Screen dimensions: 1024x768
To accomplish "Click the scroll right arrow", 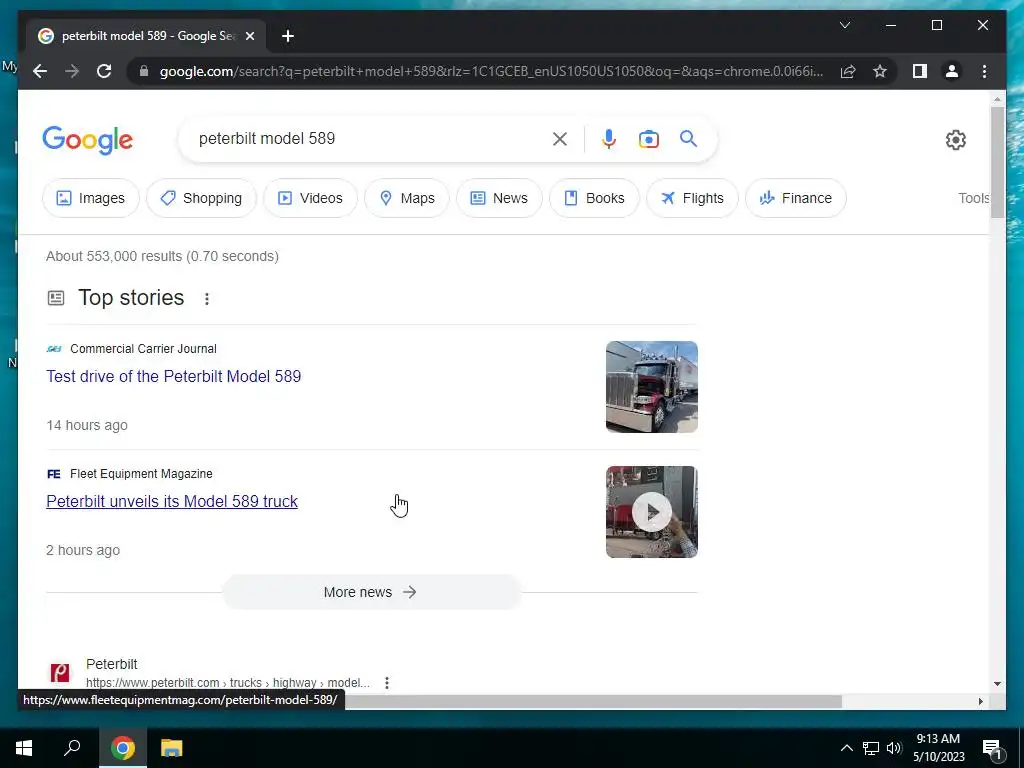I will pos(980,701).
